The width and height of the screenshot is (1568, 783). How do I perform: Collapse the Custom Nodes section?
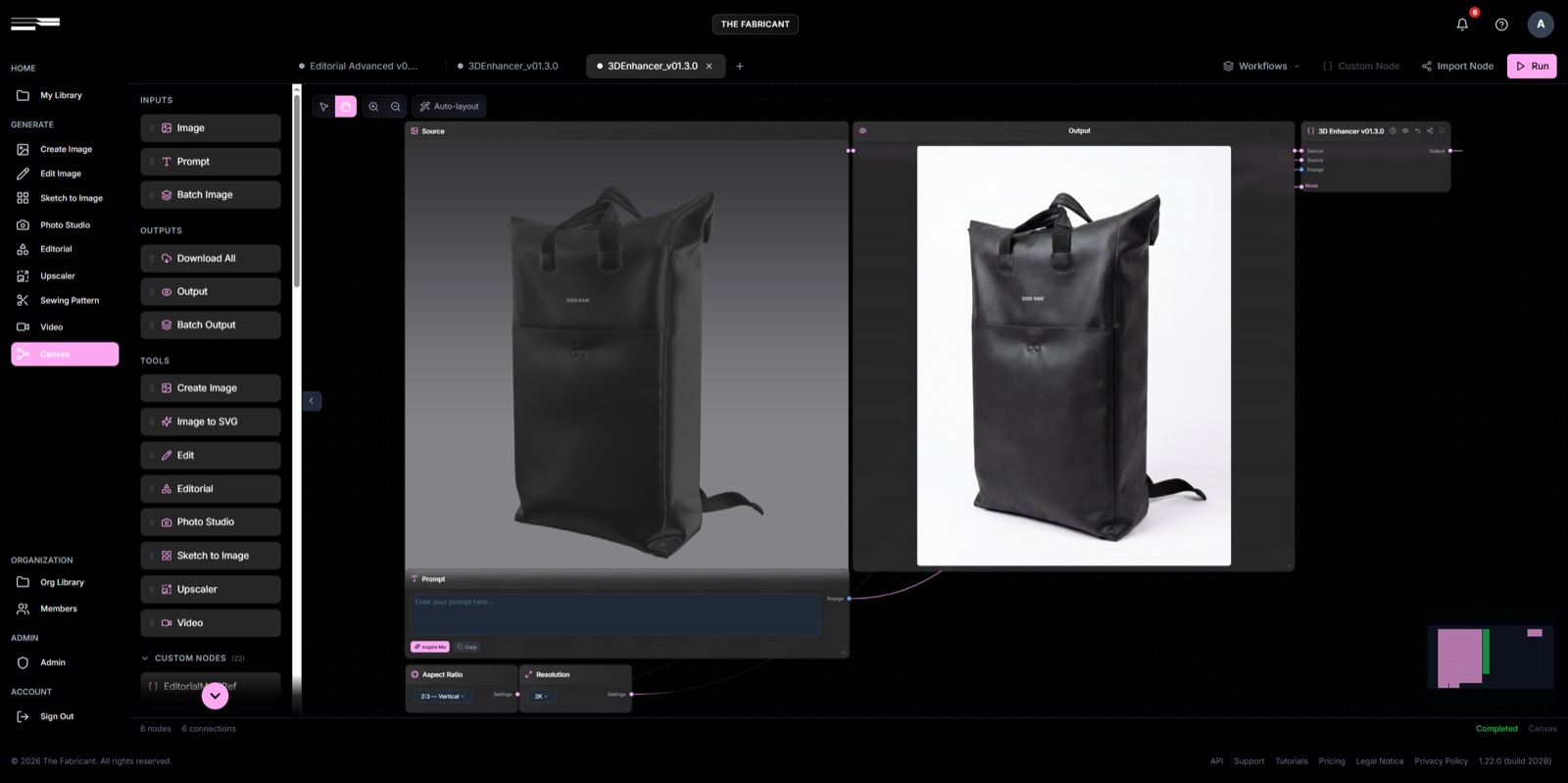click(x=192, y=659)
